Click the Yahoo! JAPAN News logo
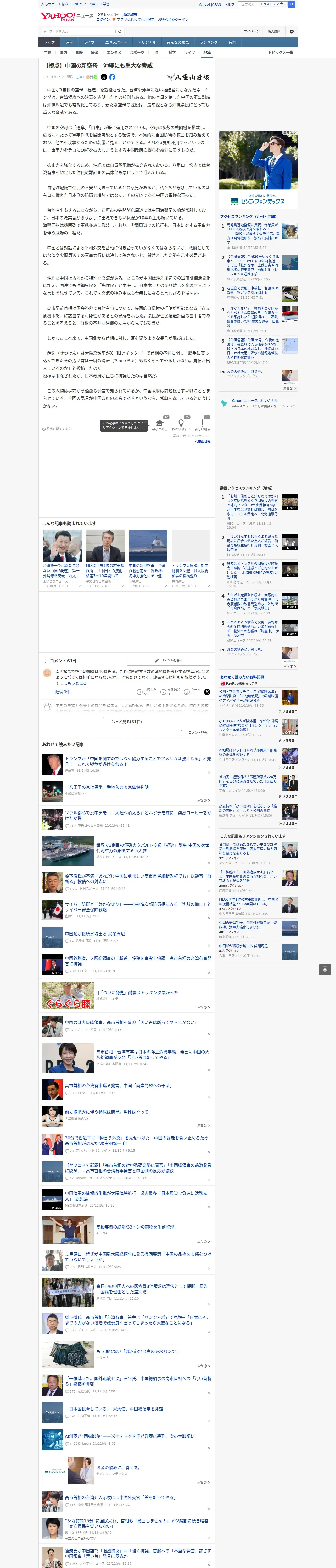The image size is (336, 1568). (66, 16)
